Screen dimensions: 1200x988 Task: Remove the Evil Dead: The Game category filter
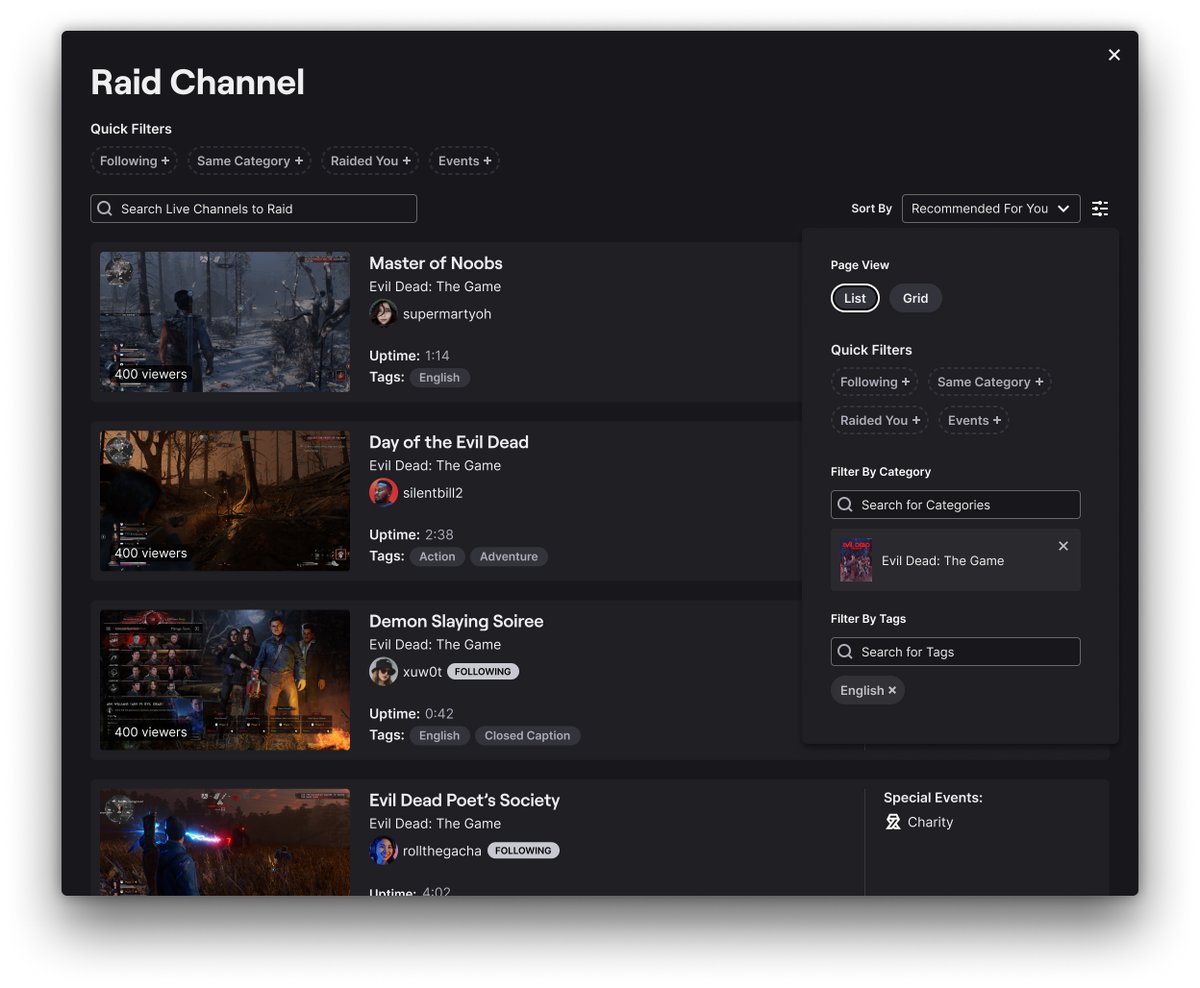point(1063,545)
